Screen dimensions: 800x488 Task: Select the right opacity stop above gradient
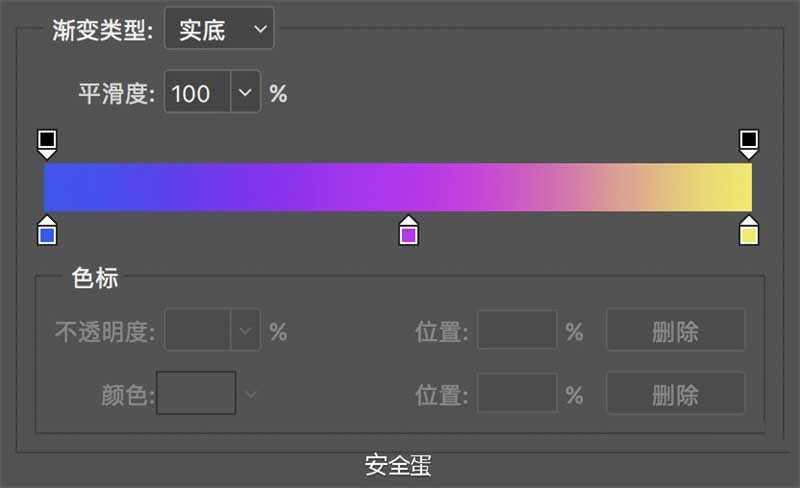coord(748,141)
